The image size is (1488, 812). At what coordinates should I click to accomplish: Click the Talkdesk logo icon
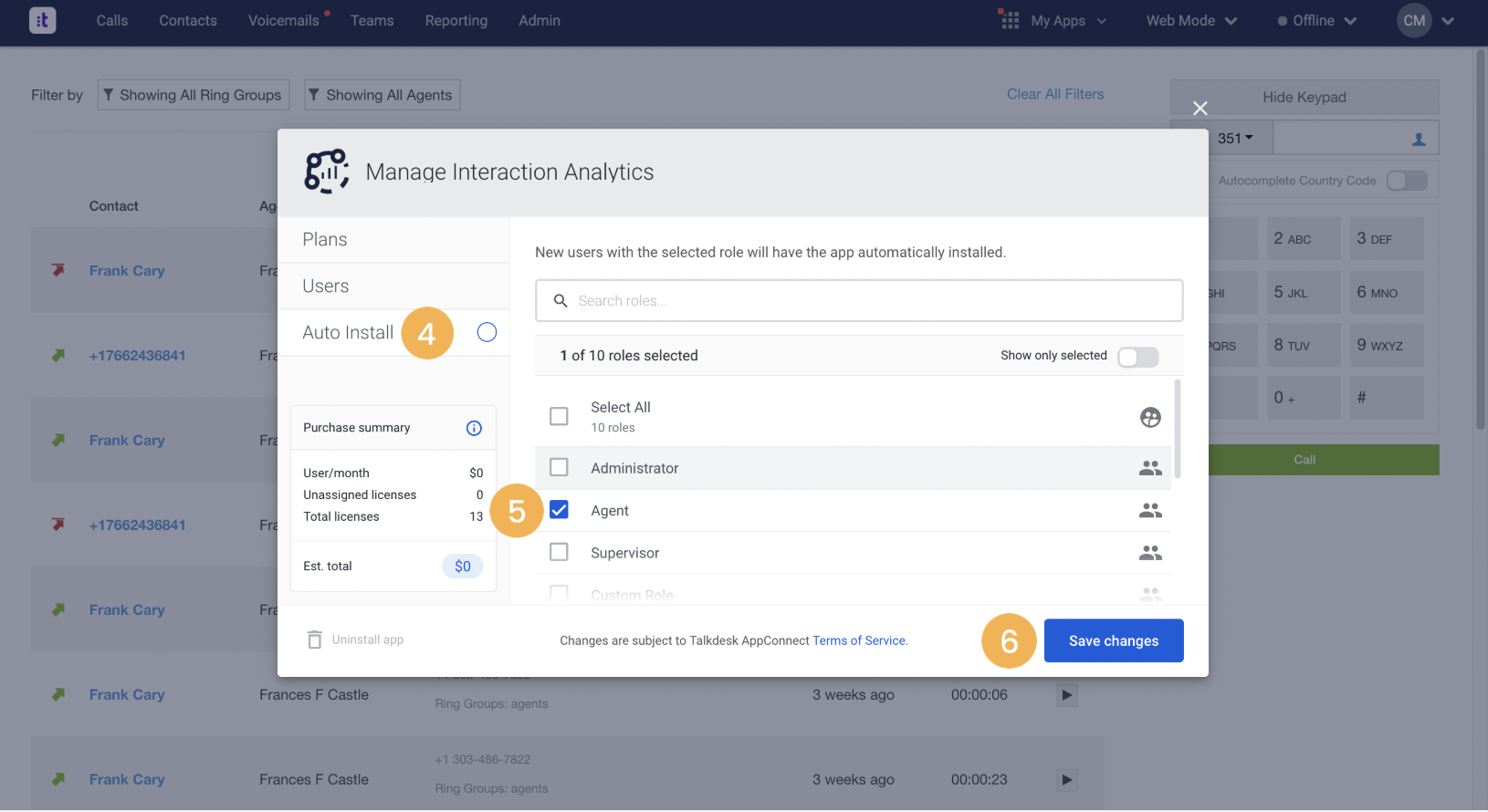[43, 20]
